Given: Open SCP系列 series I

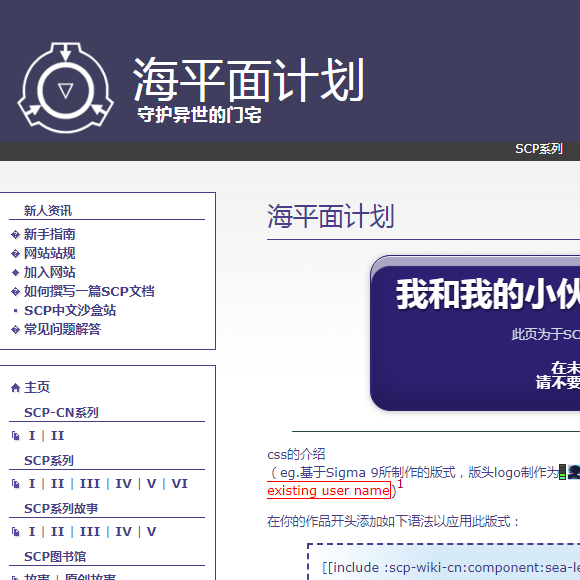Looking at the screenshot, I should coord(32,484).
